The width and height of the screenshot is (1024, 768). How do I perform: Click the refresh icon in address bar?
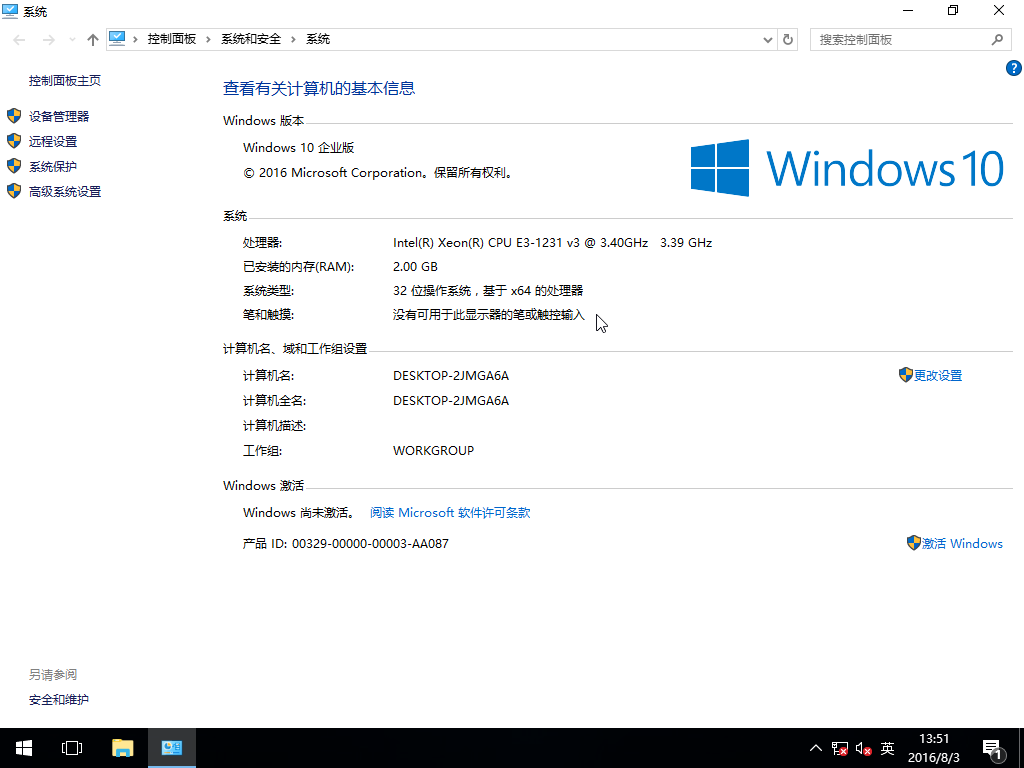coord(788,40)
